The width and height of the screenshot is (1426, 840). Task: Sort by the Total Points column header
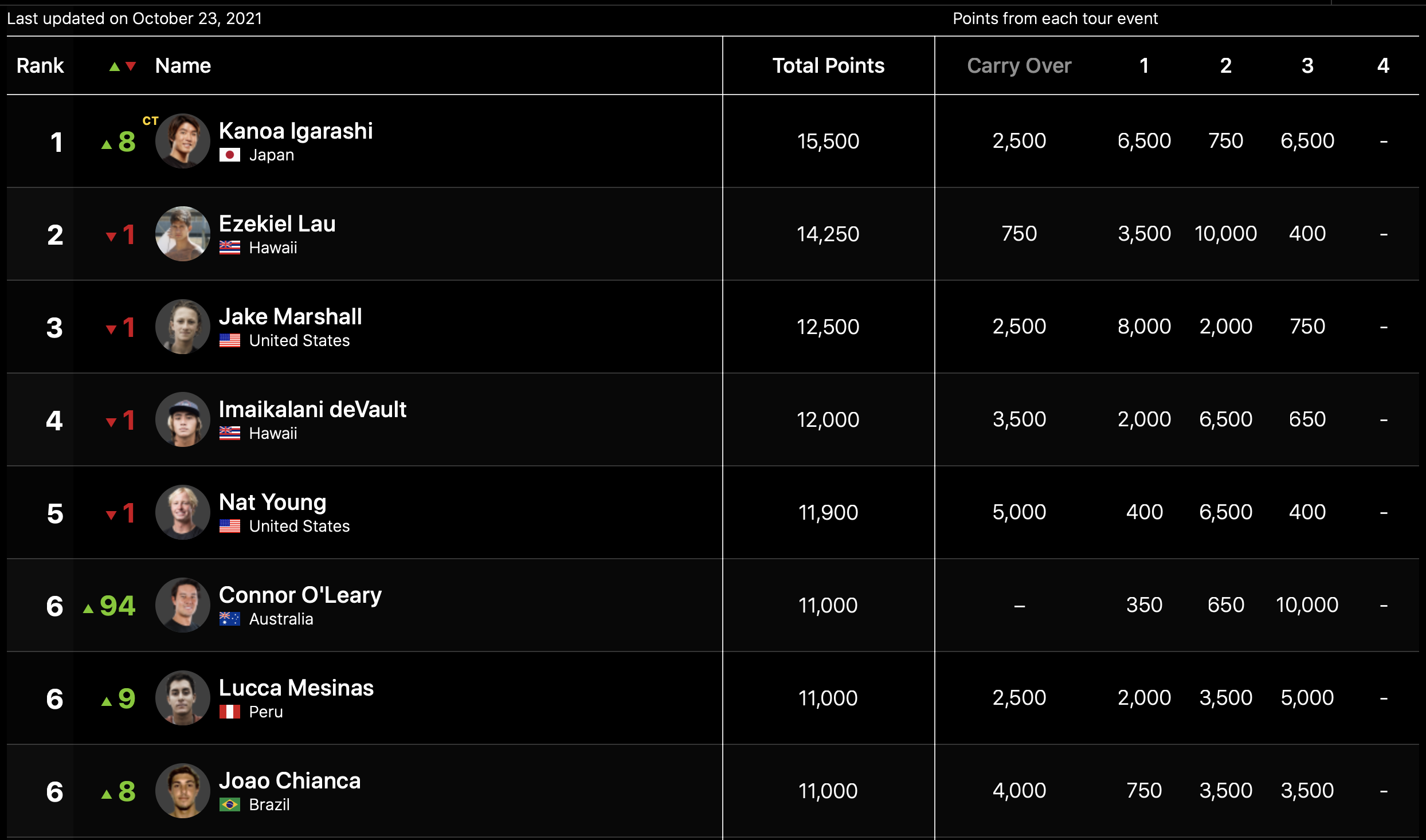[x=828, y=66]
